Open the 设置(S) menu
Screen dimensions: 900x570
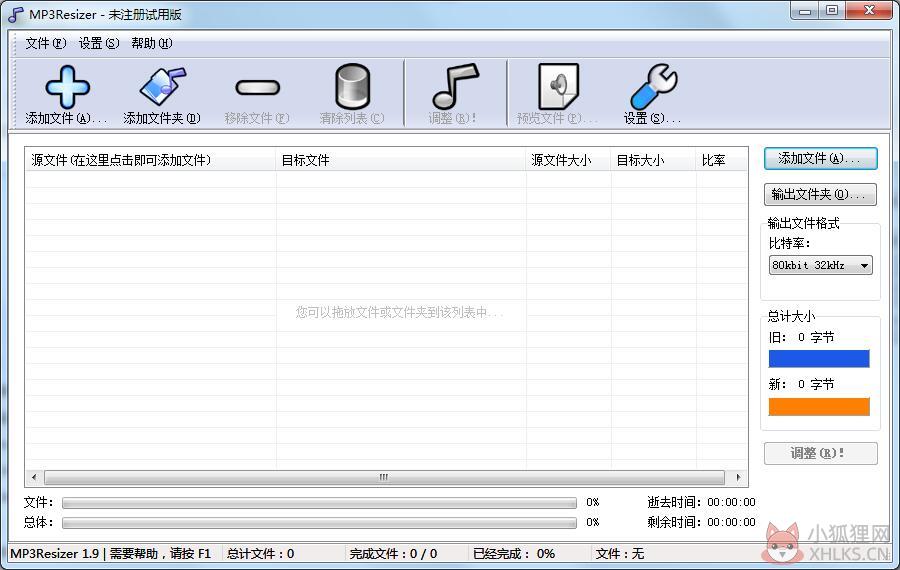[99, 43]
